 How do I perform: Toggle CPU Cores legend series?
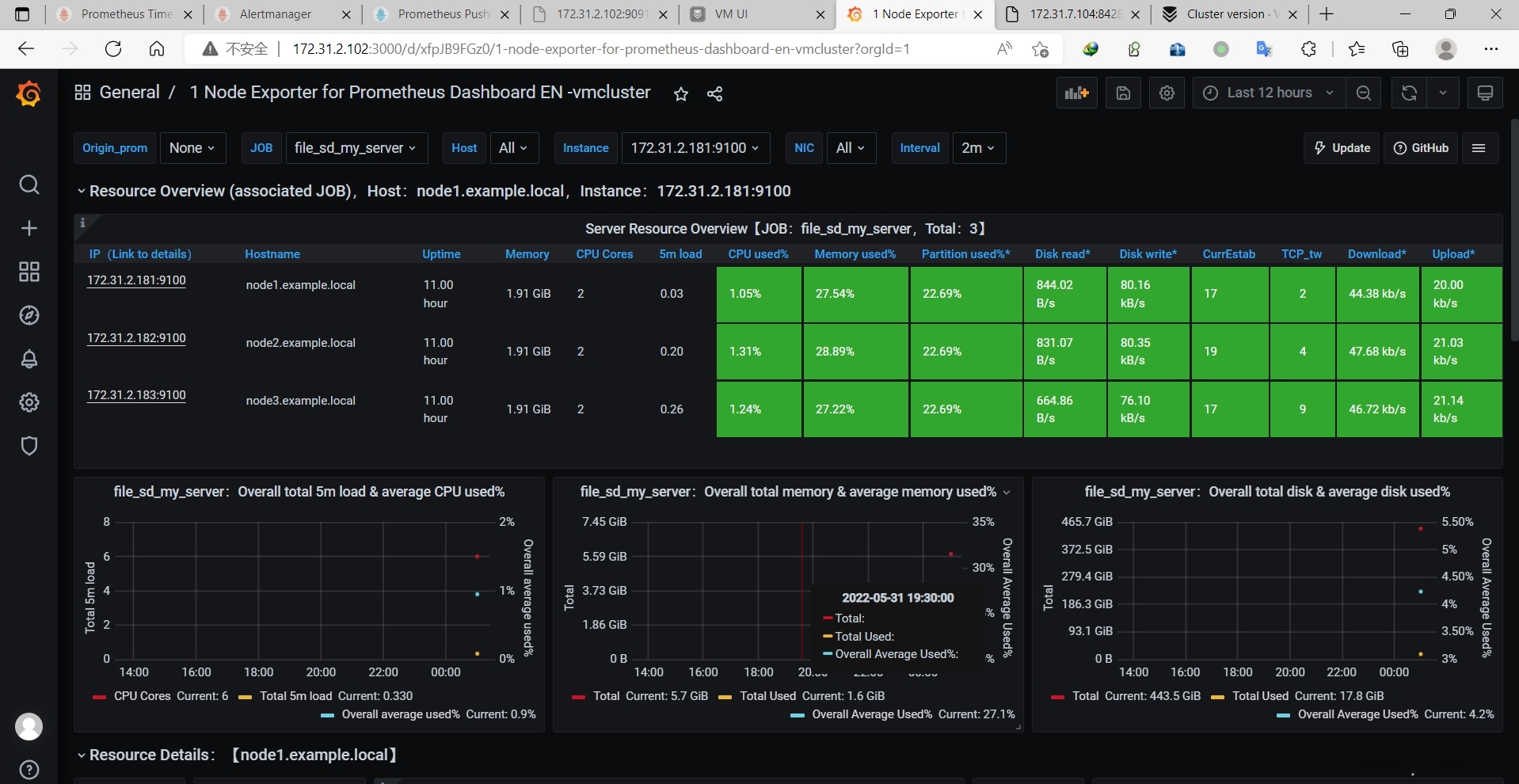point(161,696)
